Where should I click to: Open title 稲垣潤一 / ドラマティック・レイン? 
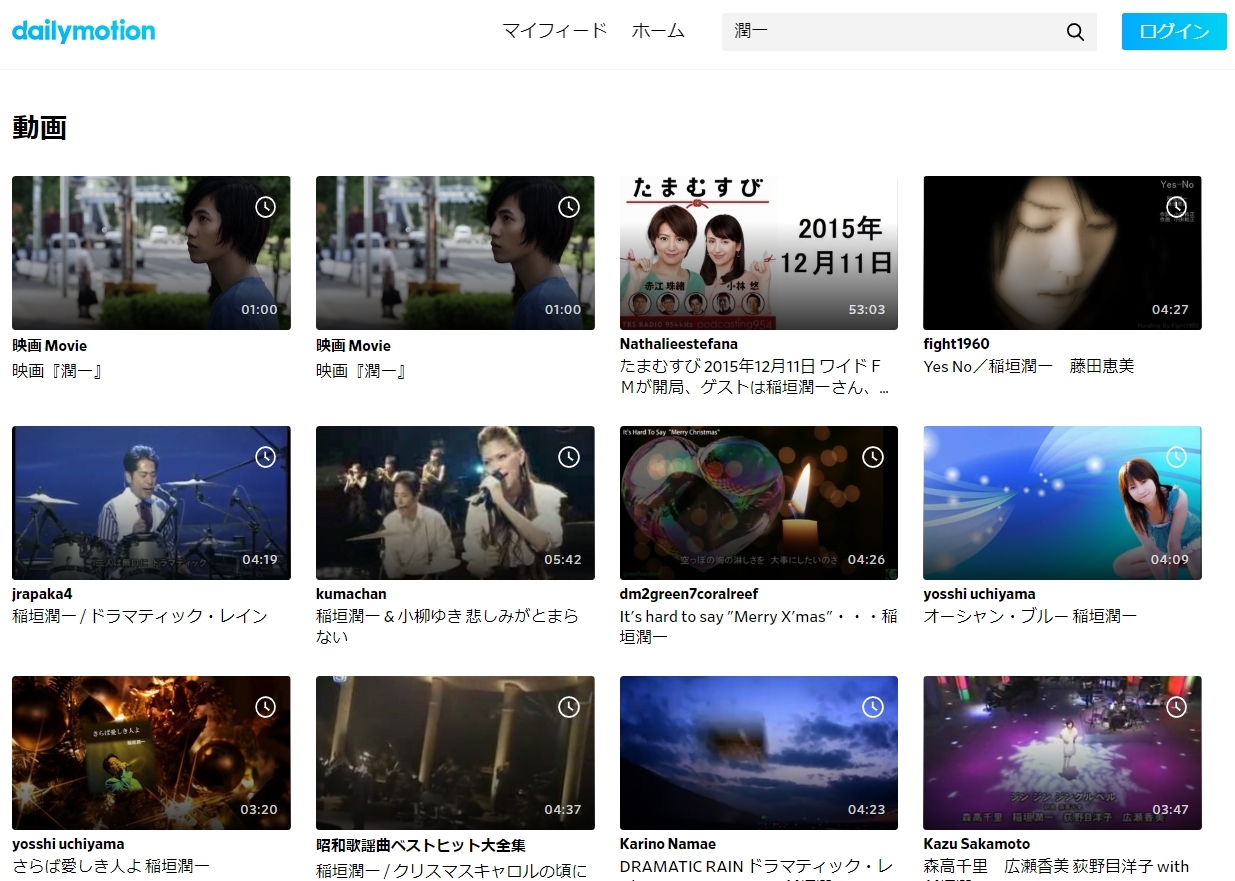pyautogui.click(x=140, y=616)
